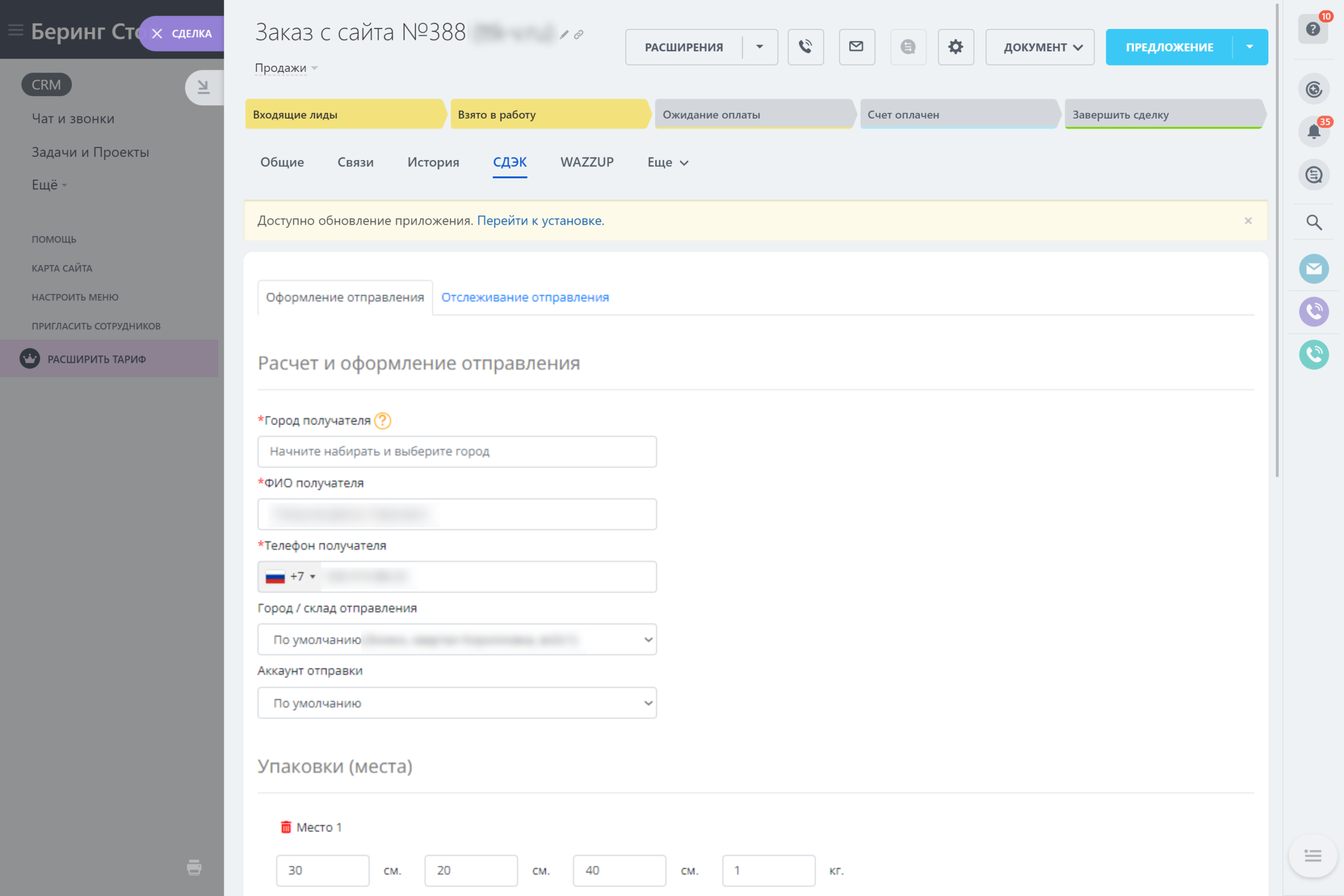The width and height of the screenshot is (1344, 896).
Task: Open the help icon with badge 10
Action: pyautogui.click(x=1313, y=29)
